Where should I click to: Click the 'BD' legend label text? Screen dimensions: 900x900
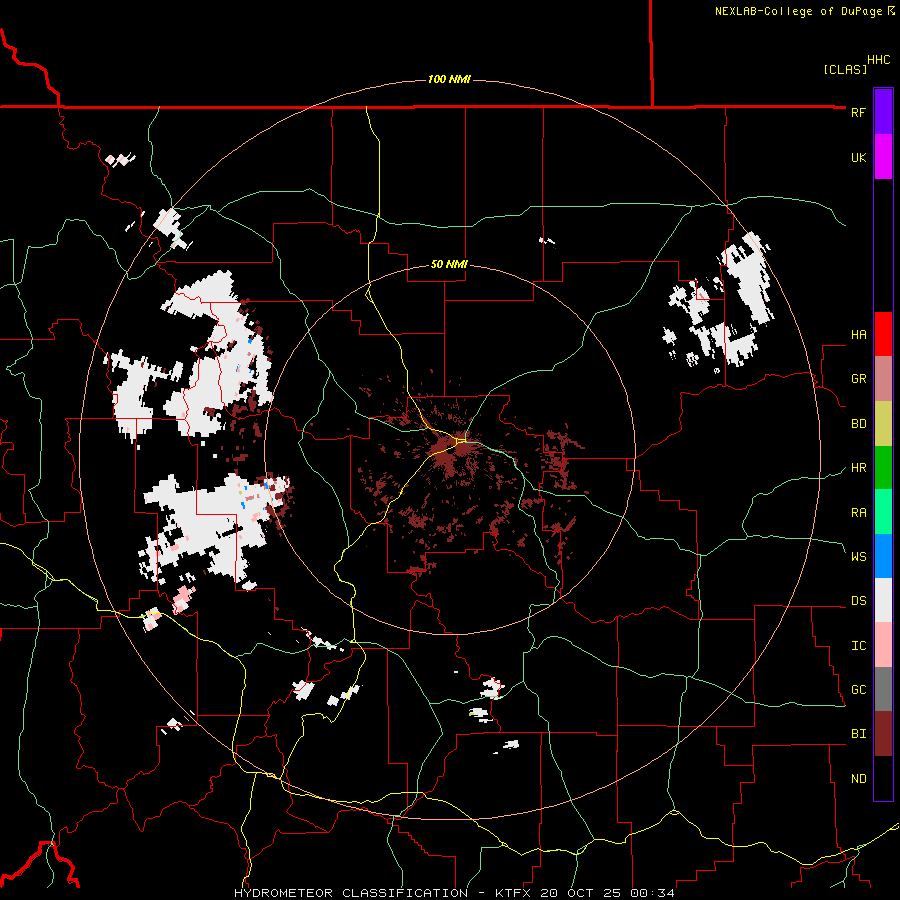click(858, 424)
